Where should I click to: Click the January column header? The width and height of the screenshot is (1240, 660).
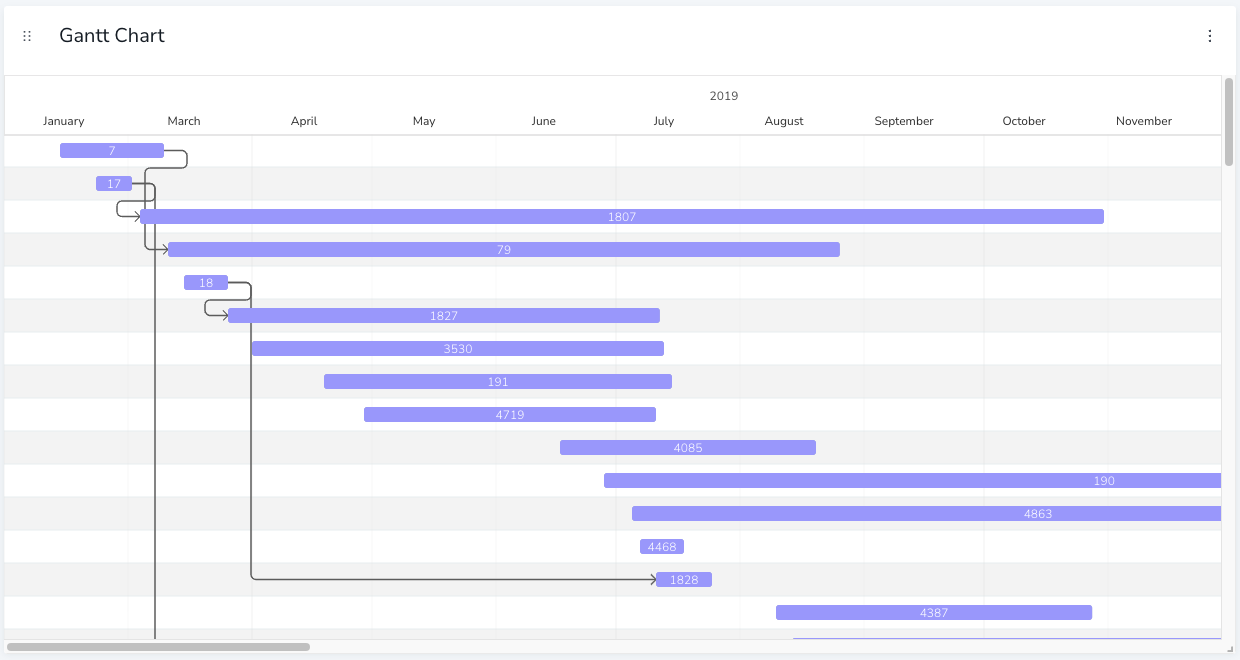pos(63,120)
